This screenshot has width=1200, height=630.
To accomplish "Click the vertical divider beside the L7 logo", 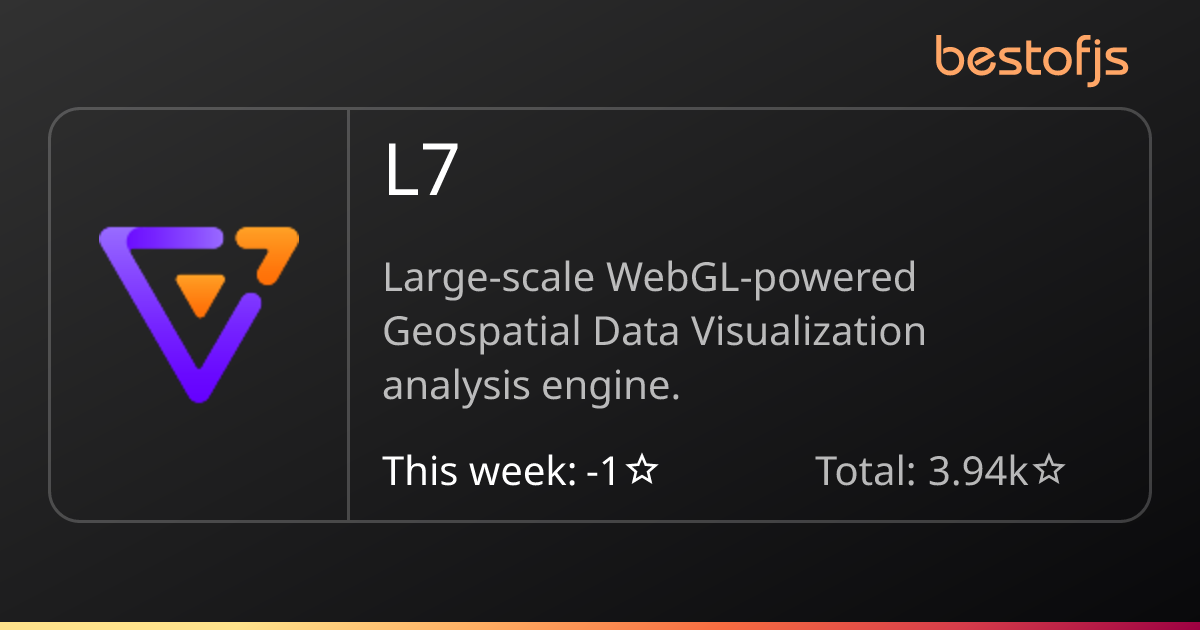I will pyautogui.click(x=348, y=315).
